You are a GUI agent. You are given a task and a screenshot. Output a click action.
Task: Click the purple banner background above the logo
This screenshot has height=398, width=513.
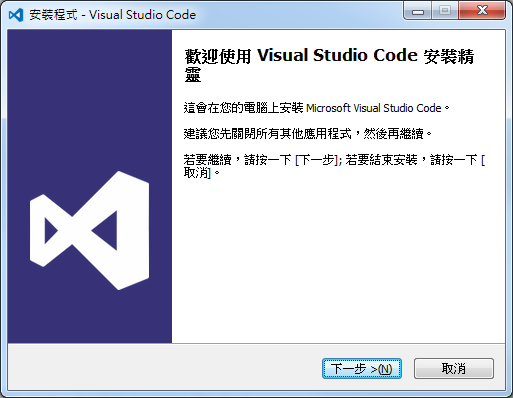[89, 100]
